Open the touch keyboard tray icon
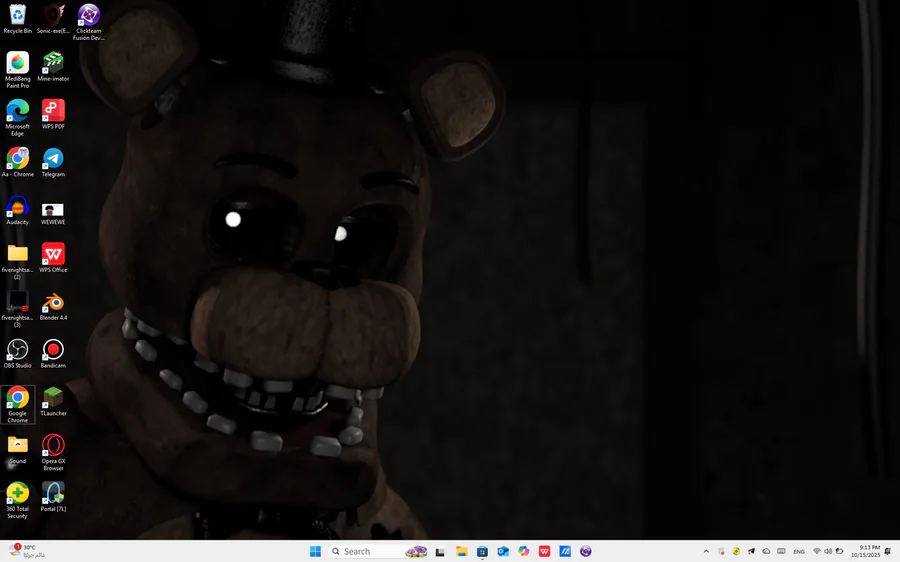Viewport: 900px width, 562px height. point(781,551)
